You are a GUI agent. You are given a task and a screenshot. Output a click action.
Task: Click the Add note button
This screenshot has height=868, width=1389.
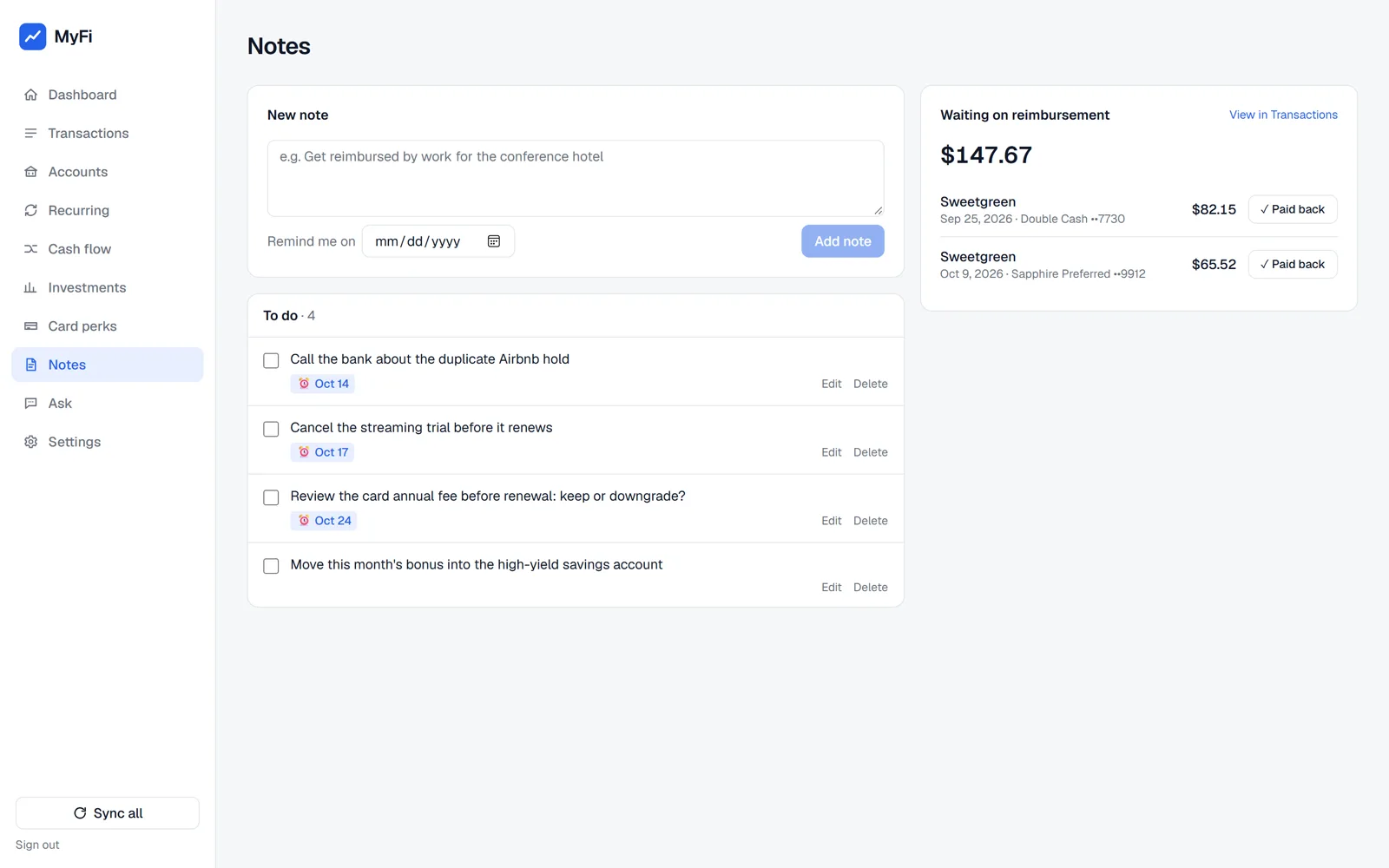(842, 241)
